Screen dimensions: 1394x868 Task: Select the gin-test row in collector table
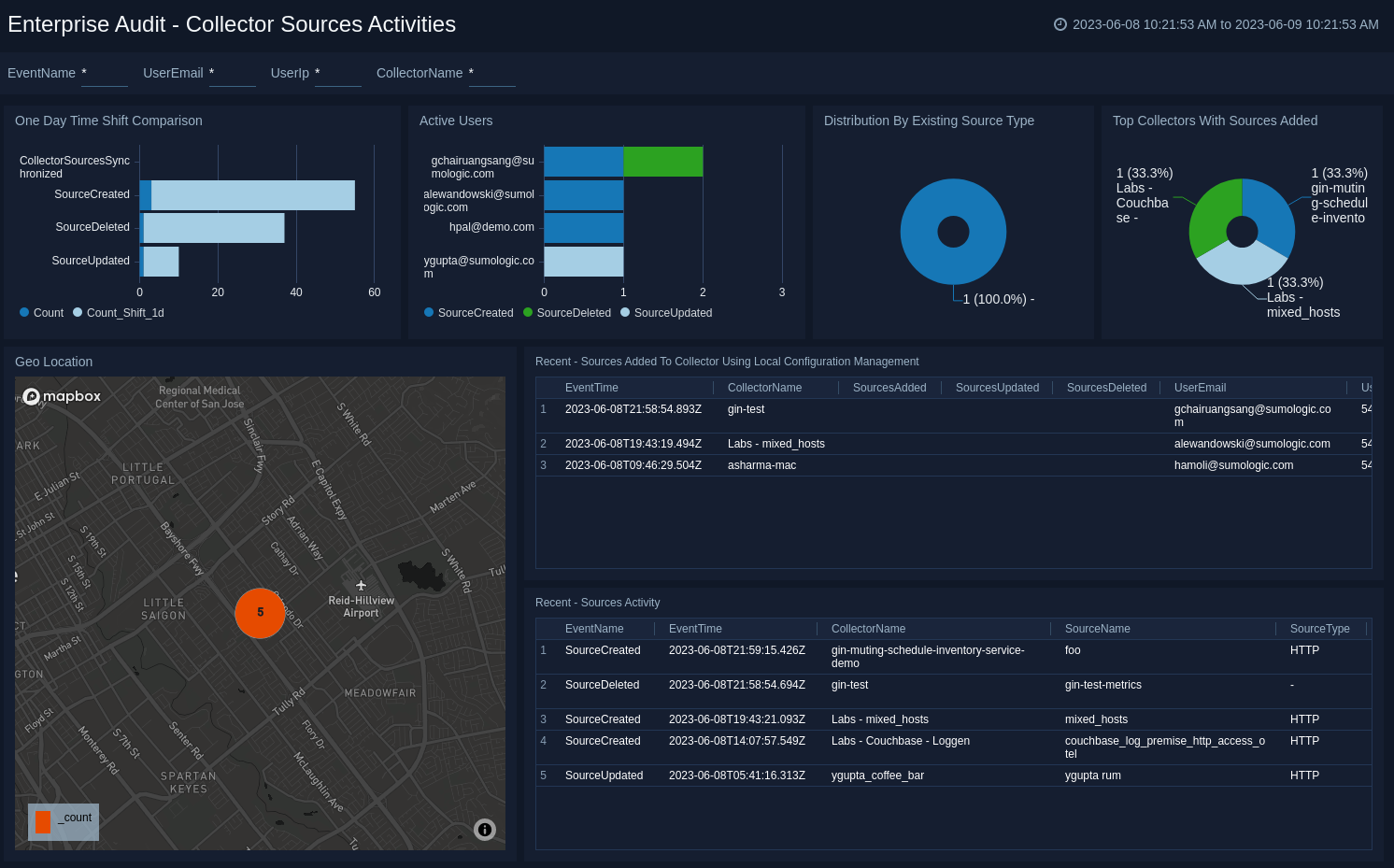click(746, 409)
